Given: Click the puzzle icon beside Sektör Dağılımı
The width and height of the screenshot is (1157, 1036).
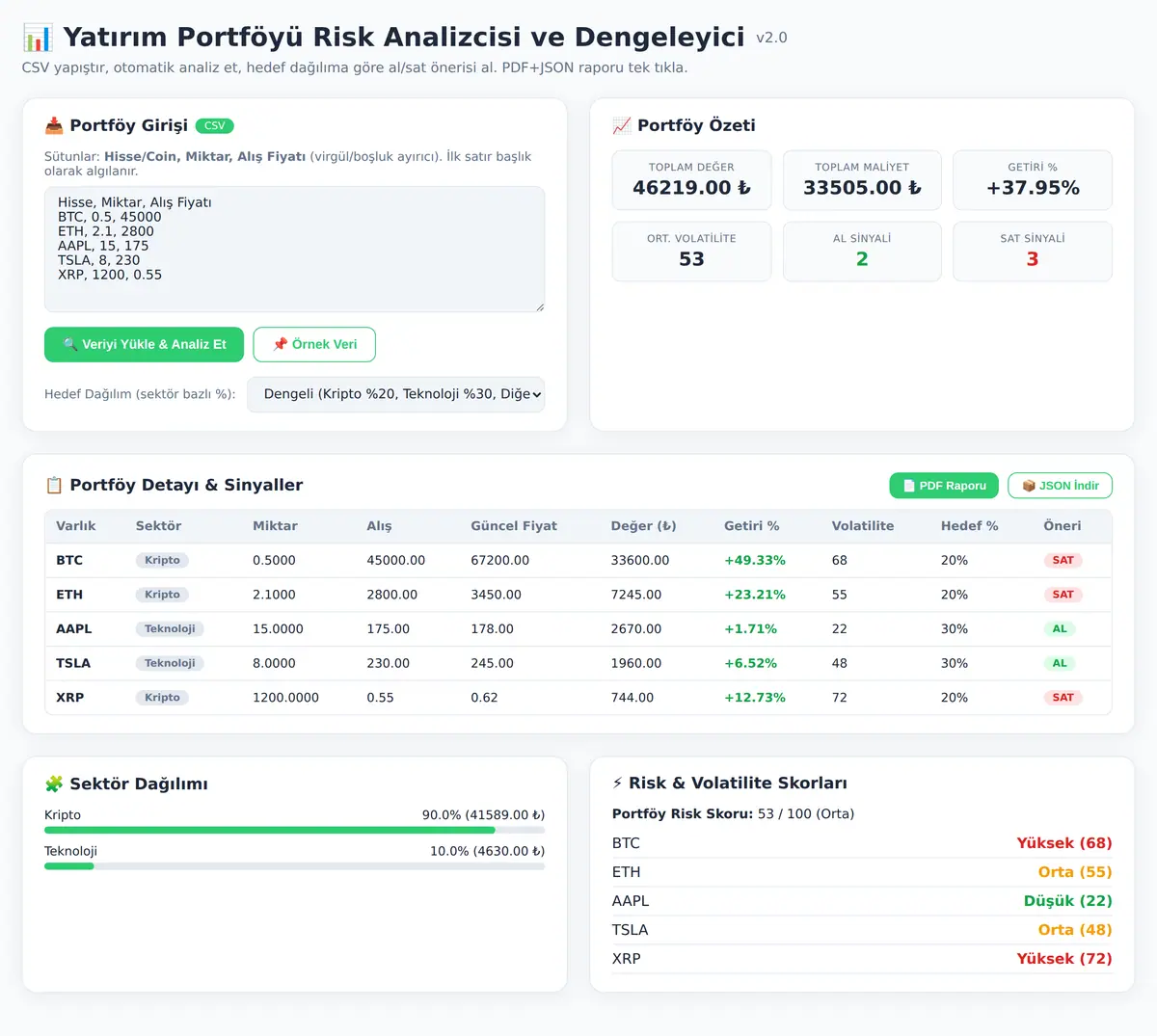Looking at the screenshot, I should (x=54, y=784).
